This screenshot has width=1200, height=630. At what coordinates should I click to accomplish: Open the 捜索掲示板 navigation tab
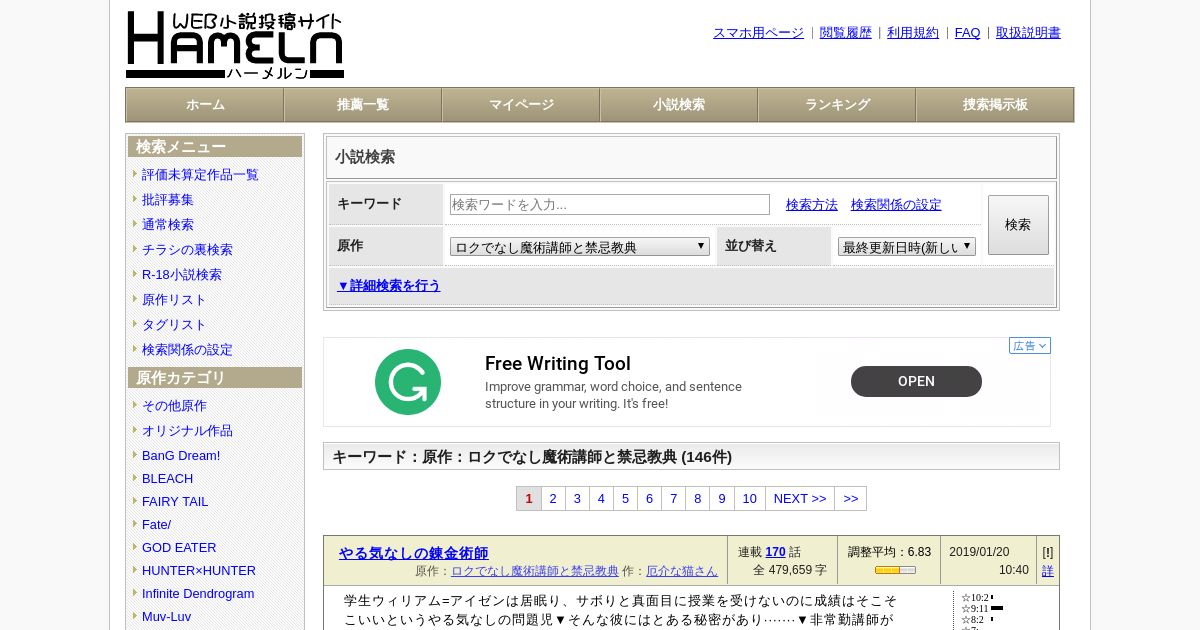pyautogui.click(x=995, y=105)
